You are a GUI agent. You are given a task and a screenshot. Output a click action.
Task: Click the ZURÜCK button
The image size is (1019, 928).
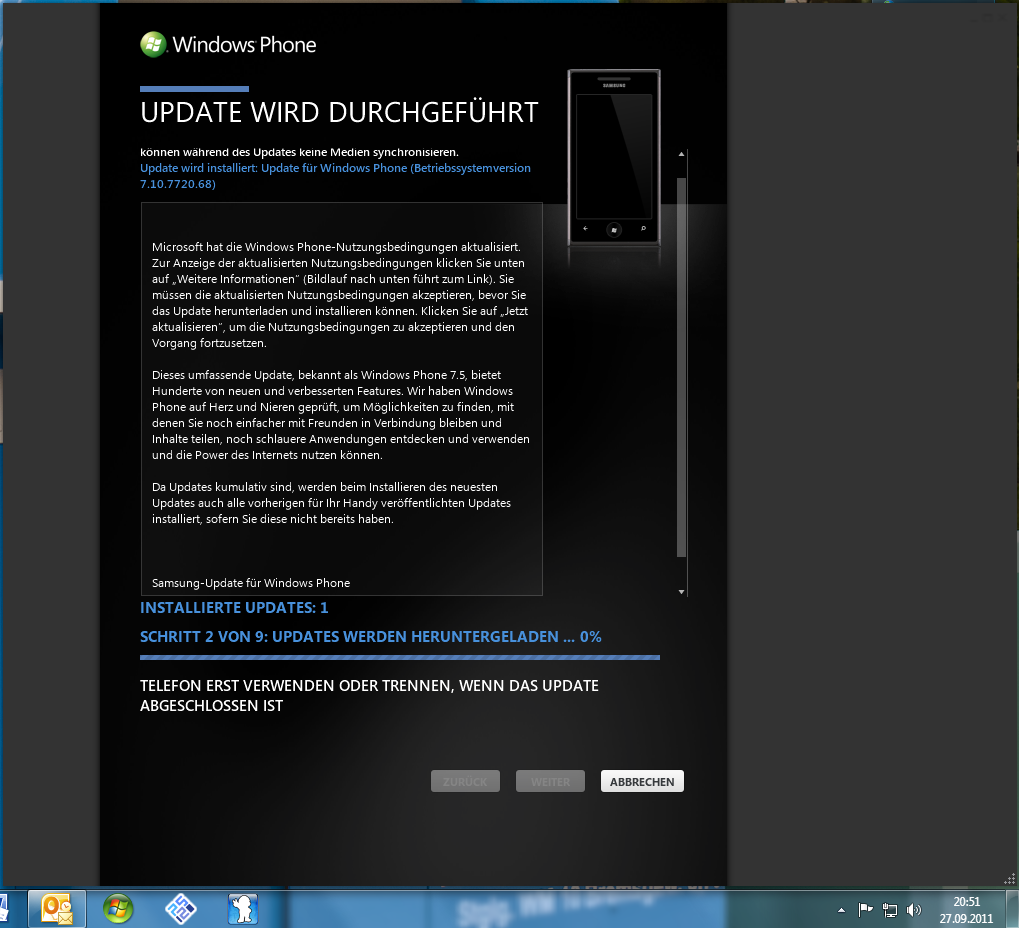tap(465, 781)
